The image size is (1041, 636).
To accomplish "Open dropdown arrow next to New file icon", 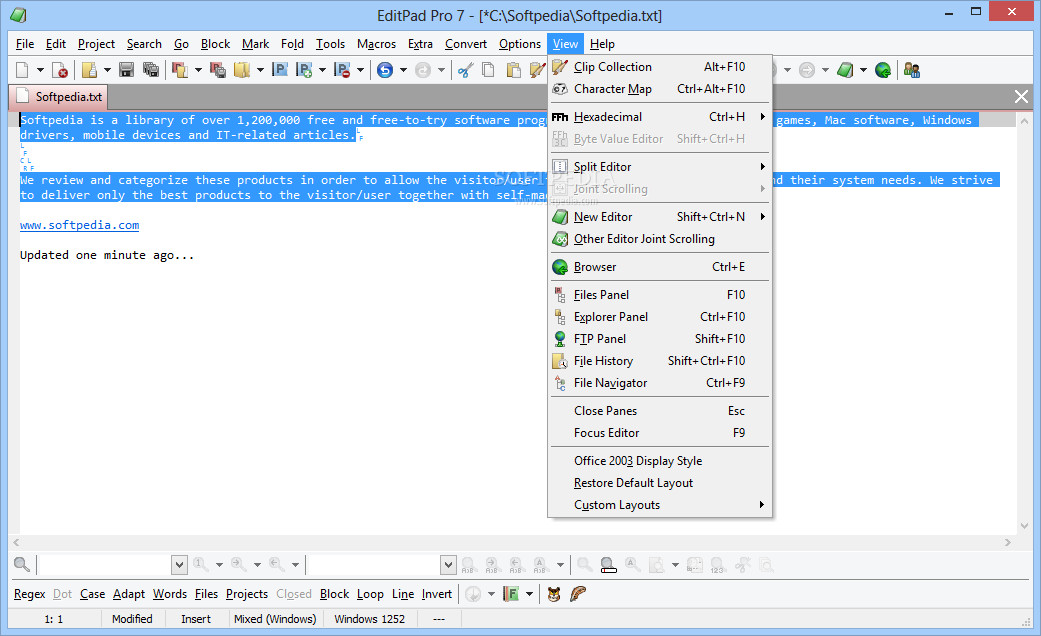I will (40, 70).
